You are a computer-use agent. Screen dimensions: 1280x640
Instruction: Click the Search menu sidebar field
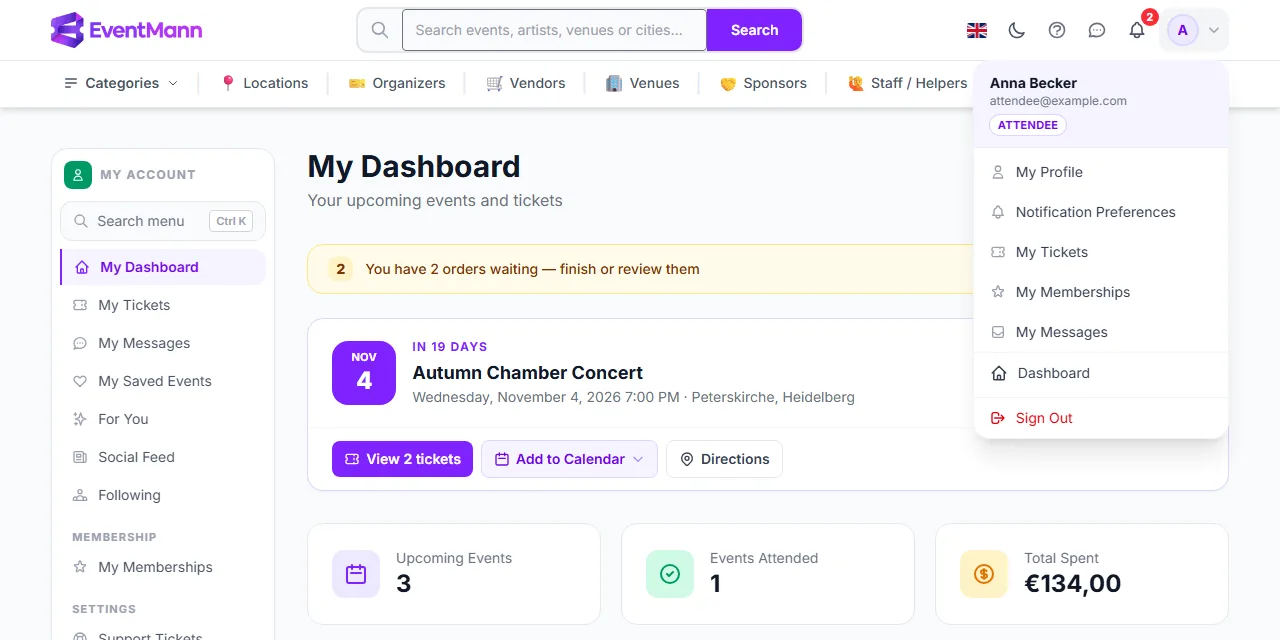coord(163,221)
